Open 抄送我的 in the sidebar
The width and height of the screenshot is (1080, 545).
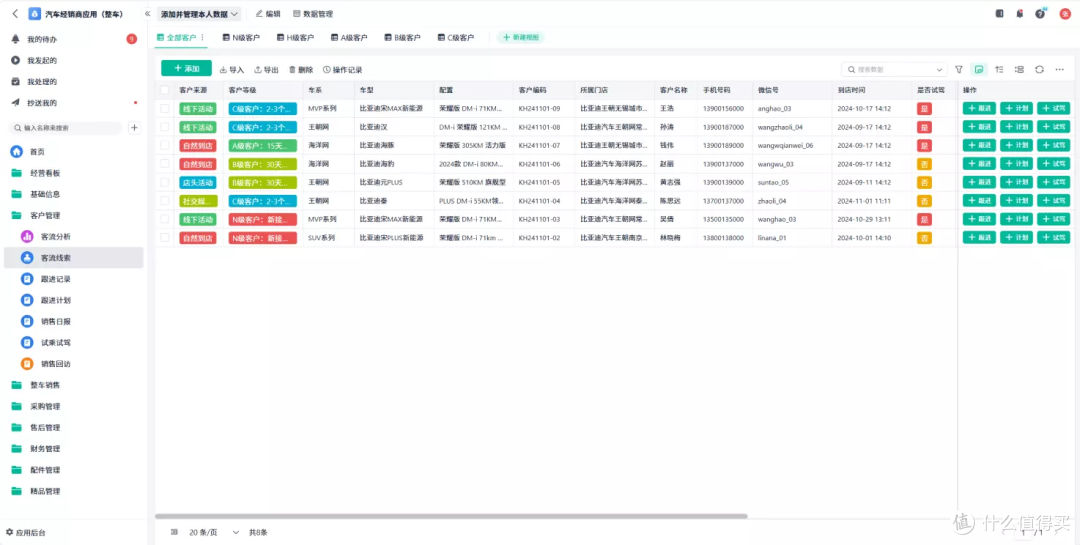click(41, 103)
